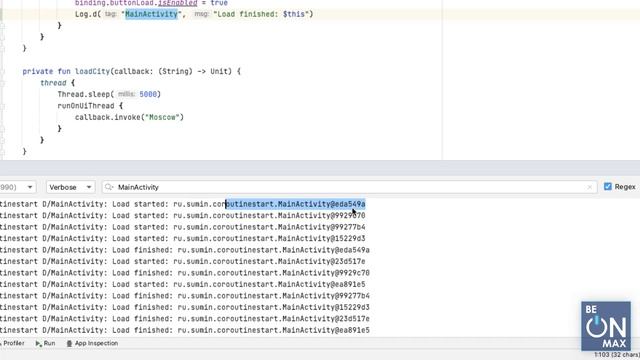Click the magnifier icon in the search field

(x=109, y=187)
